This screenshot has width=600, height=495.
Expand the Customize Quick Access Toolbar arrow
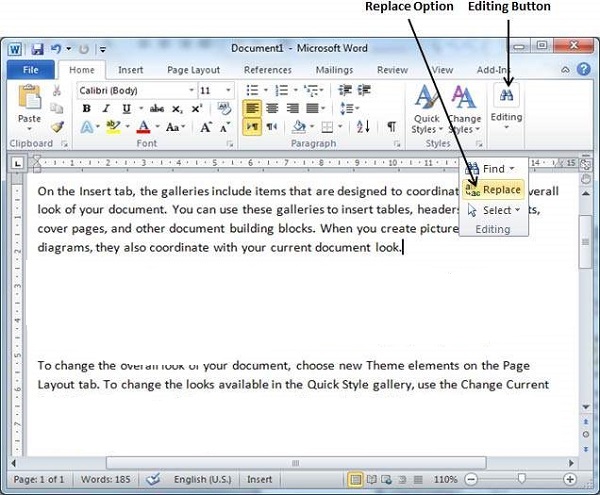(x=103, y=49)
